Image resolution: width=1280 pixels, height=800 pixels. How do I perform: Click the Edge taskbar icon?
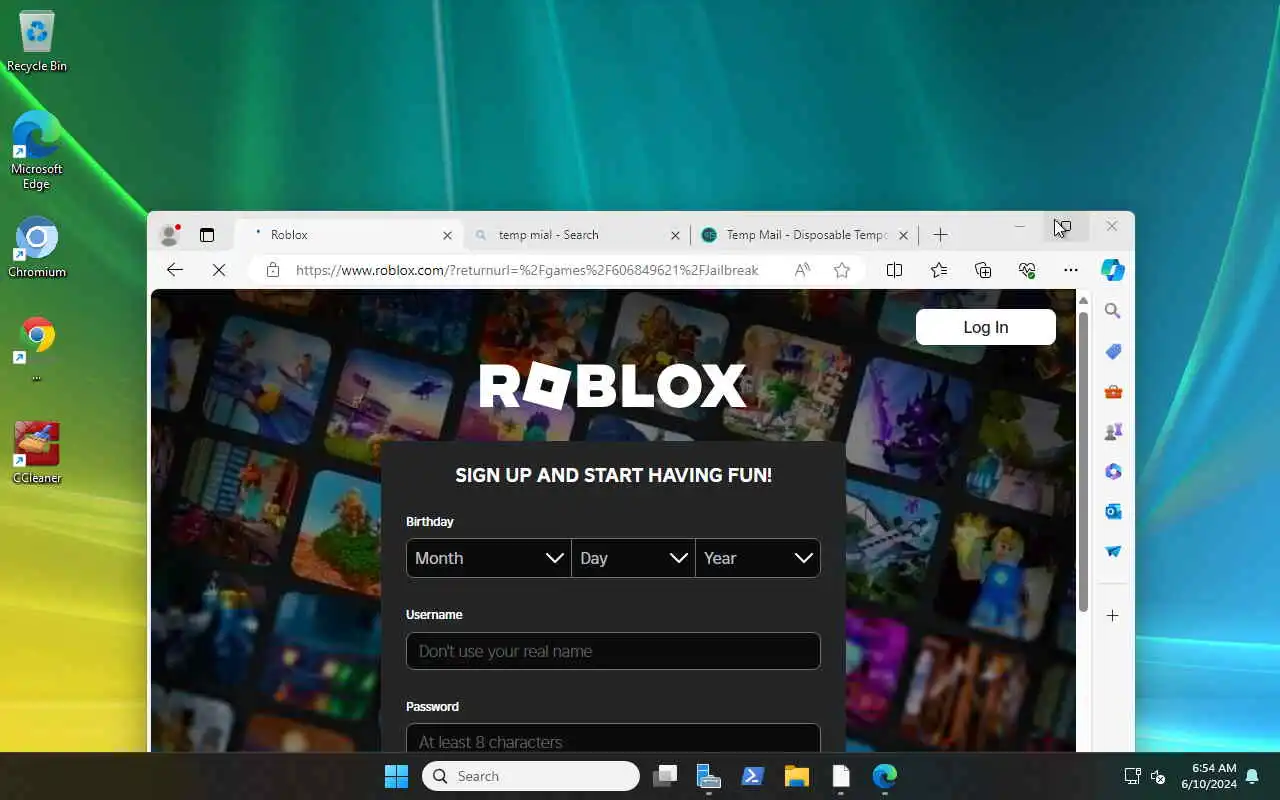pos(885,776)
